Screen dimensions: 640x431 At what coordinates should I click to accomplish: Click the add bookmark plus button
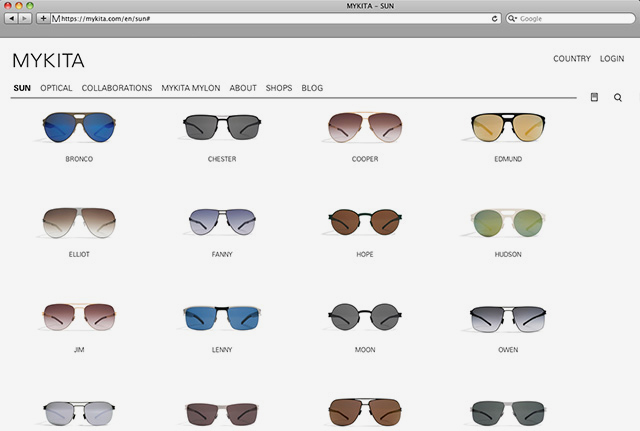[43, 18]
